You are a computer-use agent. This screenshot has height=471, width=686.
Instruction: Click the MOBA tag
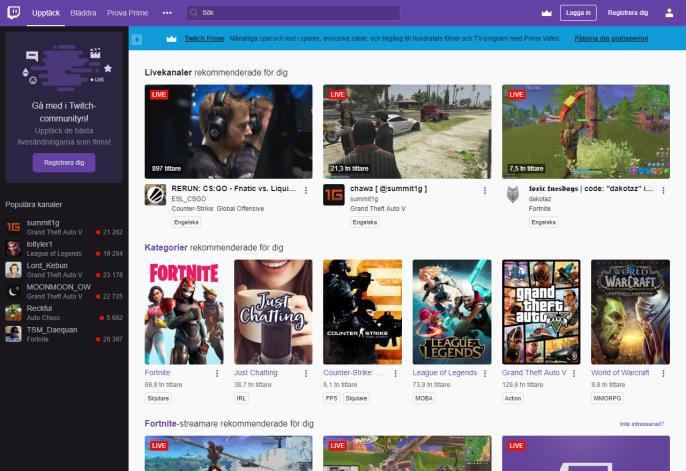click(x=424, y=398)
